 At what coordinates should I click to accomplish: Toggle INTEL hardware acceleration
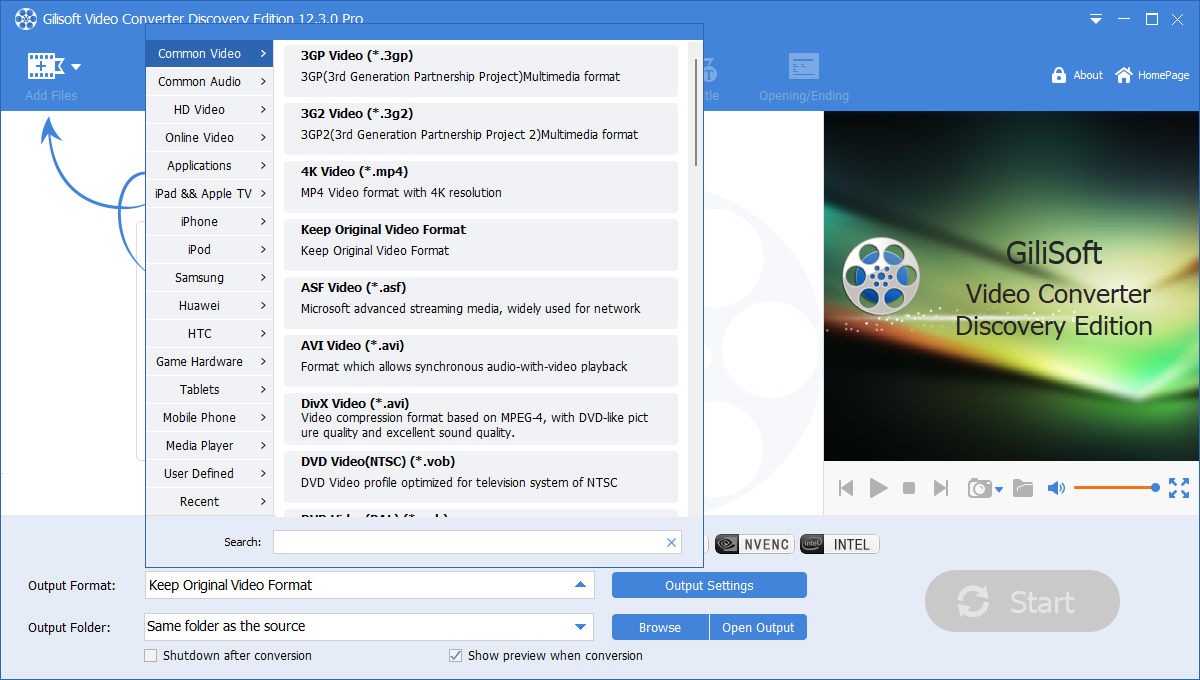click(840, 544)
